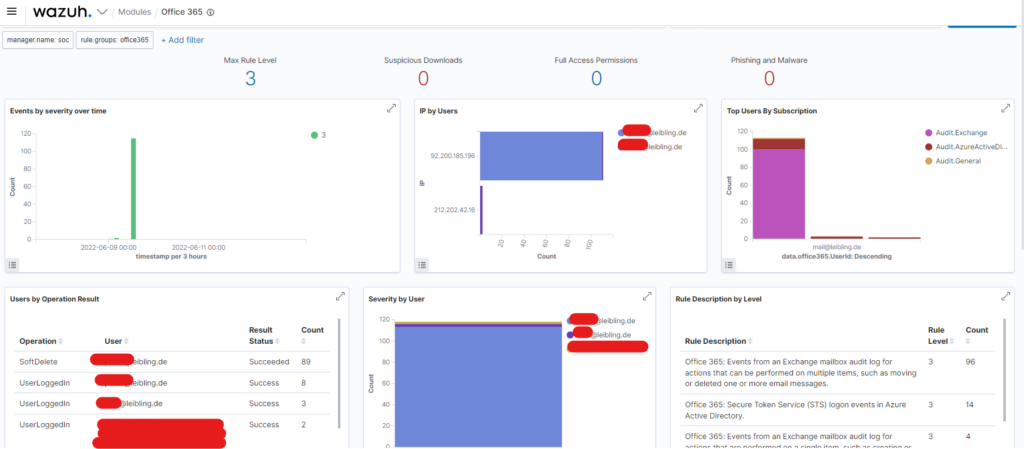Sort by the User column
The width and height of the screenshot is (1024, 449).
(116, 341)
